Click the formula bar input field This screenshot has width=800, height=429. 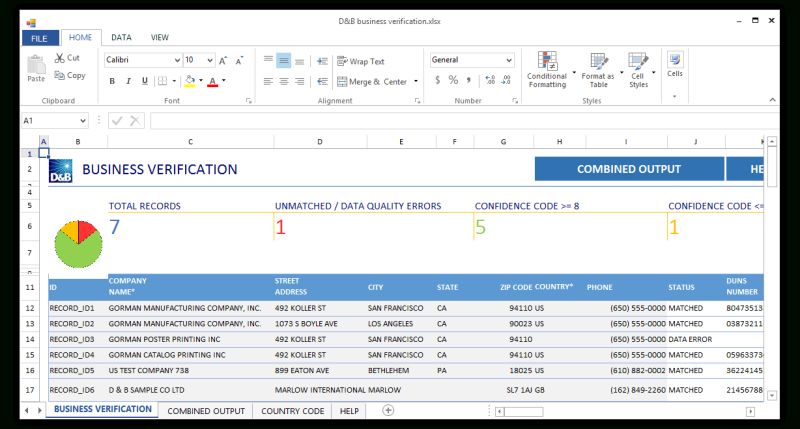(x=464, y=121)
